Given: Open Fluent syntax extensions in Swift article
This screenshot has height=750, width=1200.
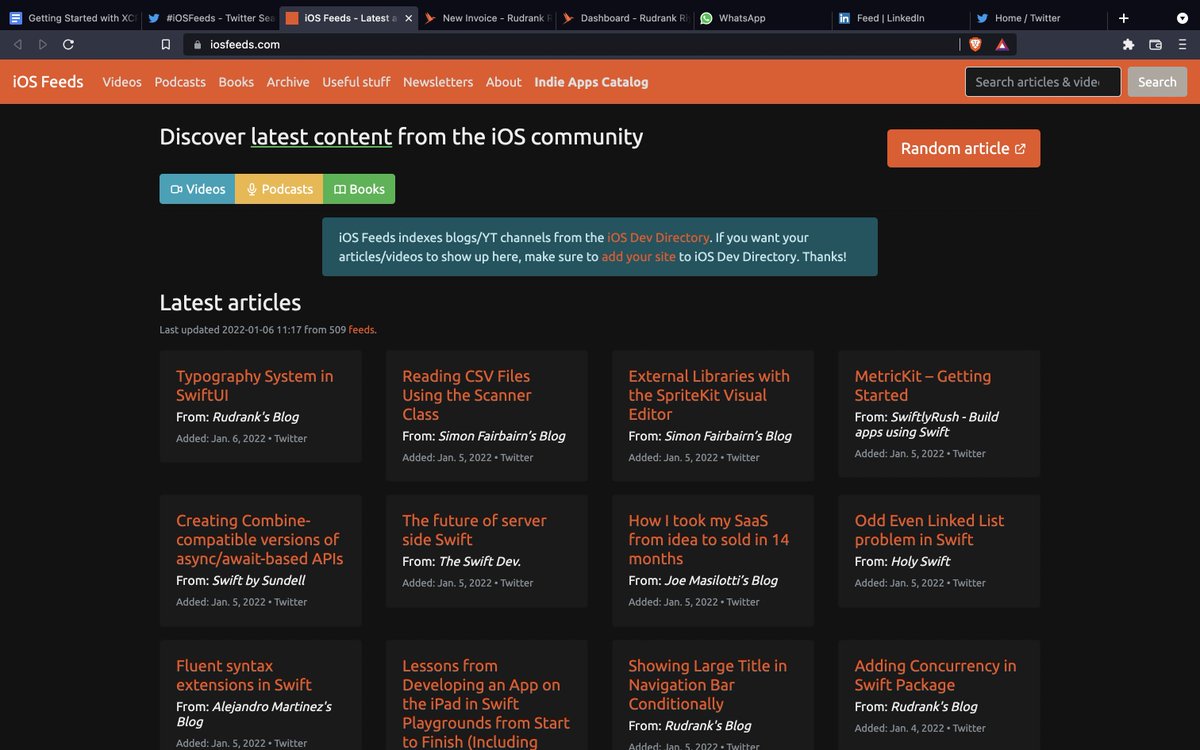Looking at the screenshot, I should (244, 675).
